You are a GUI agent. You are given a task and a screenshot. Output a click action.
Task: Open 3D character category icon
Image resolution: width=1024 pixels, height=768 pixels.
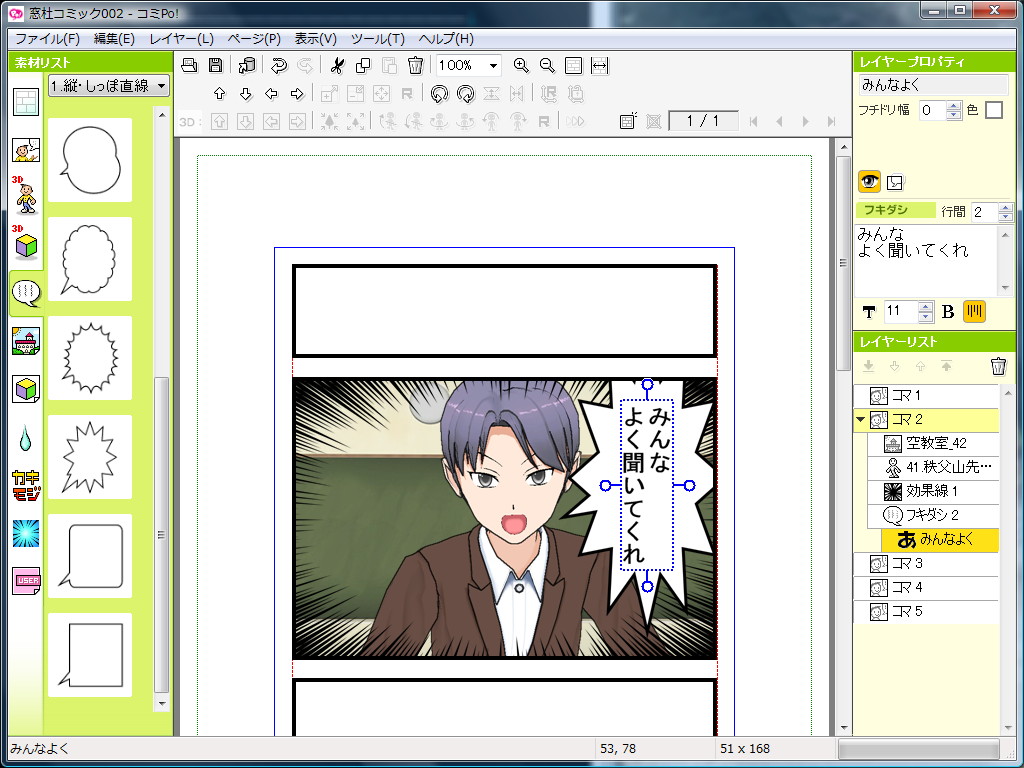26,195
